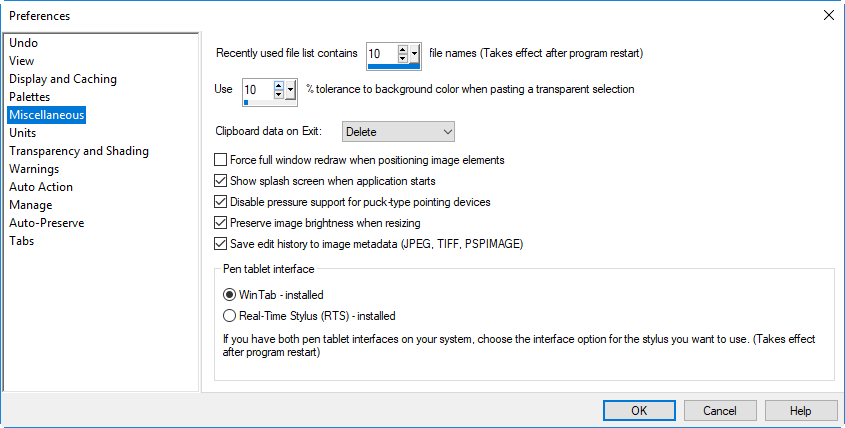The image size is (845, 428).
Task: Toggle Save edit history to image metadata
Action: (x=220, y=244)
